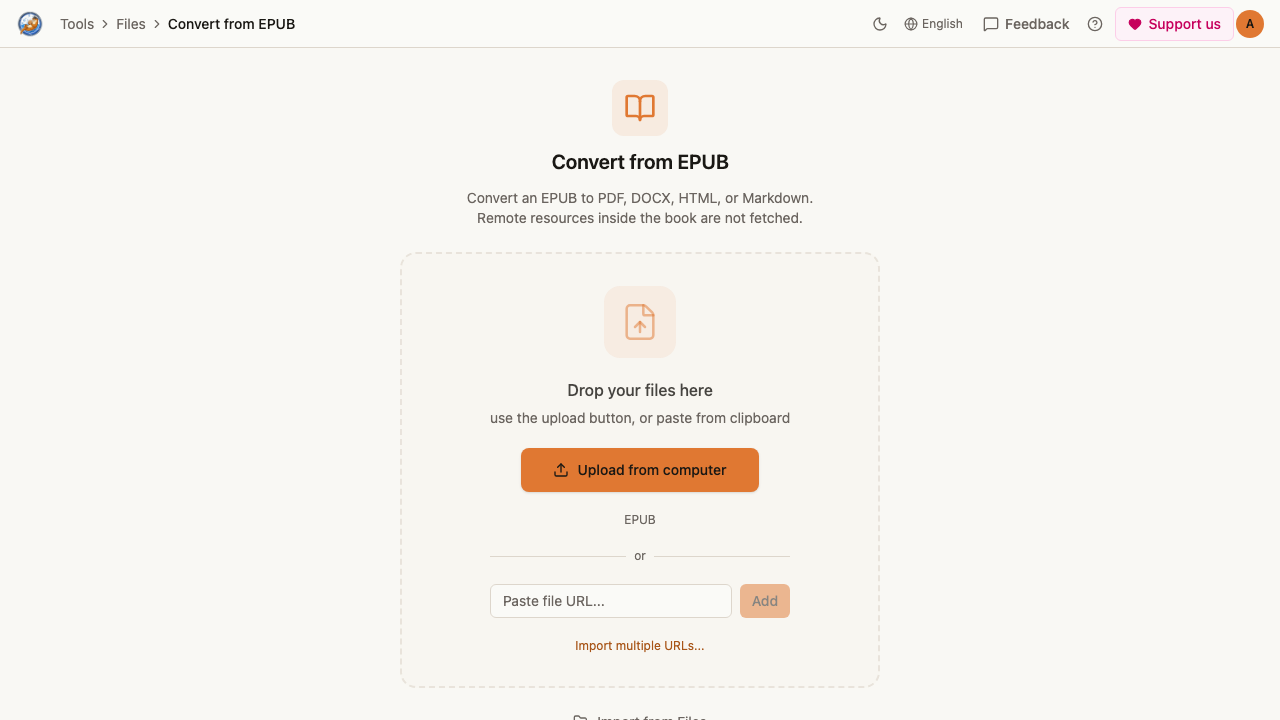Click the app logo in the top-left corner

(x=30, y=24)
